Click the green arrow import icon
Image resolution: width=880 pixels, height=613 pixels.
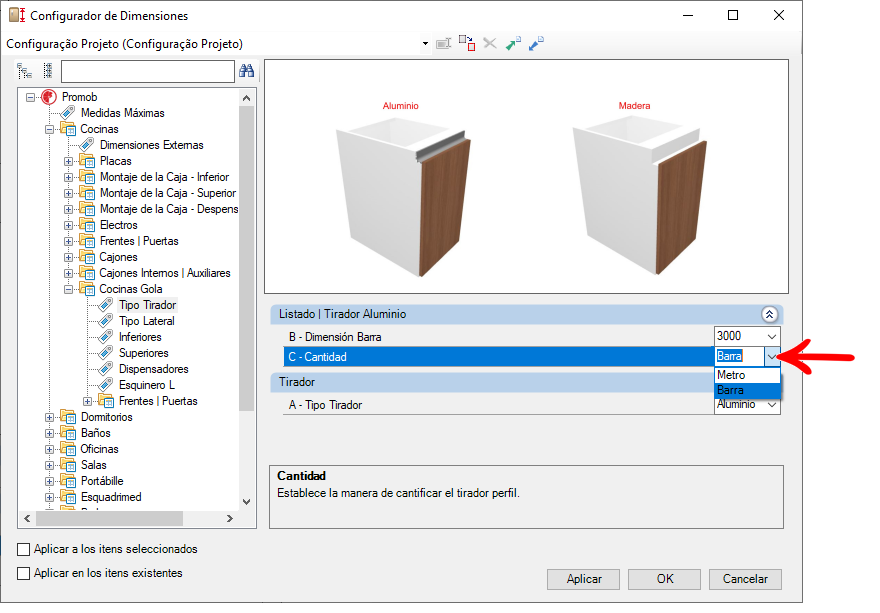coord(513,44)
